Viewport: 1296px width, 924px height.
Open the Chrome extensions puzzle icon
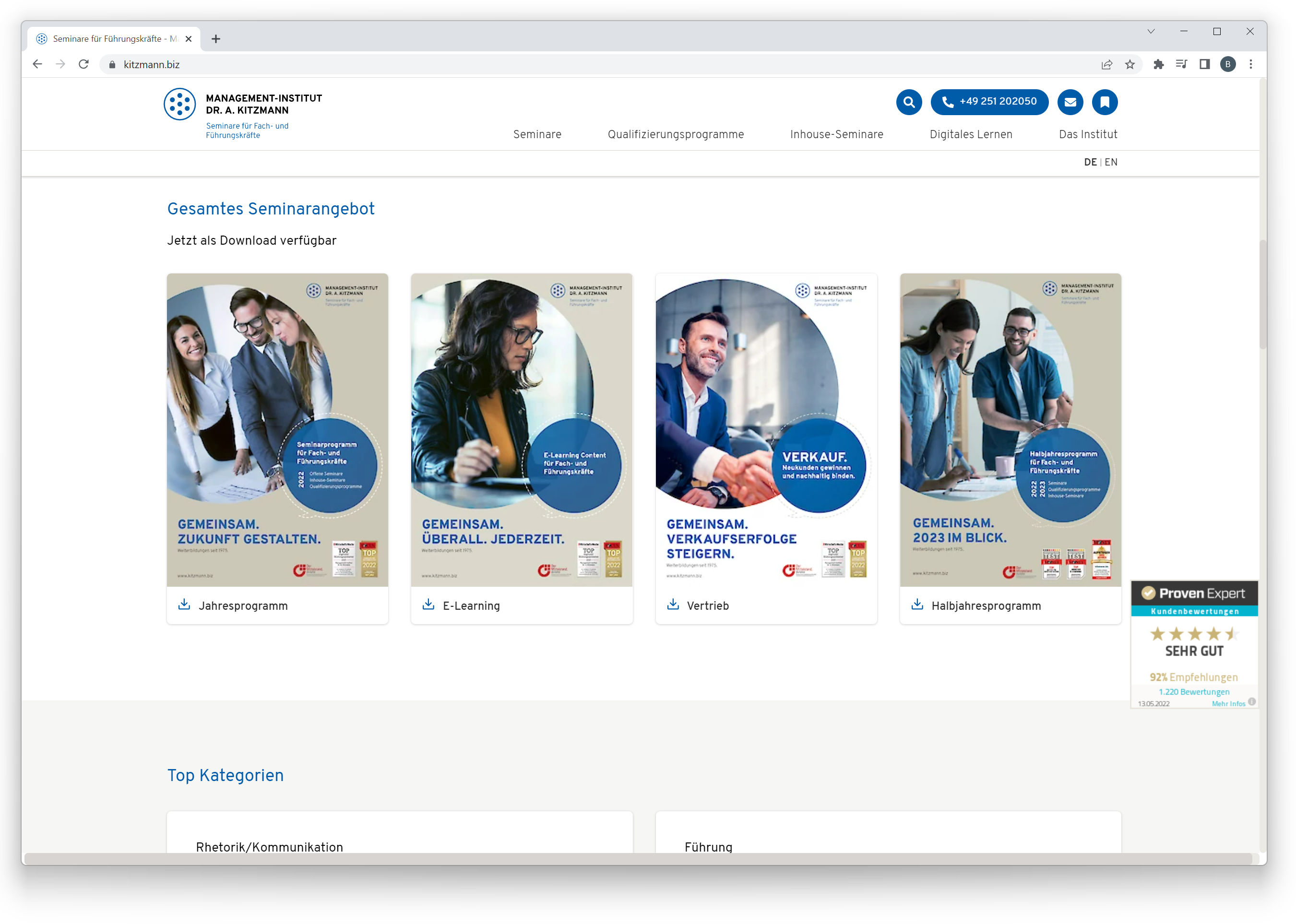[x=1158, y=64]
